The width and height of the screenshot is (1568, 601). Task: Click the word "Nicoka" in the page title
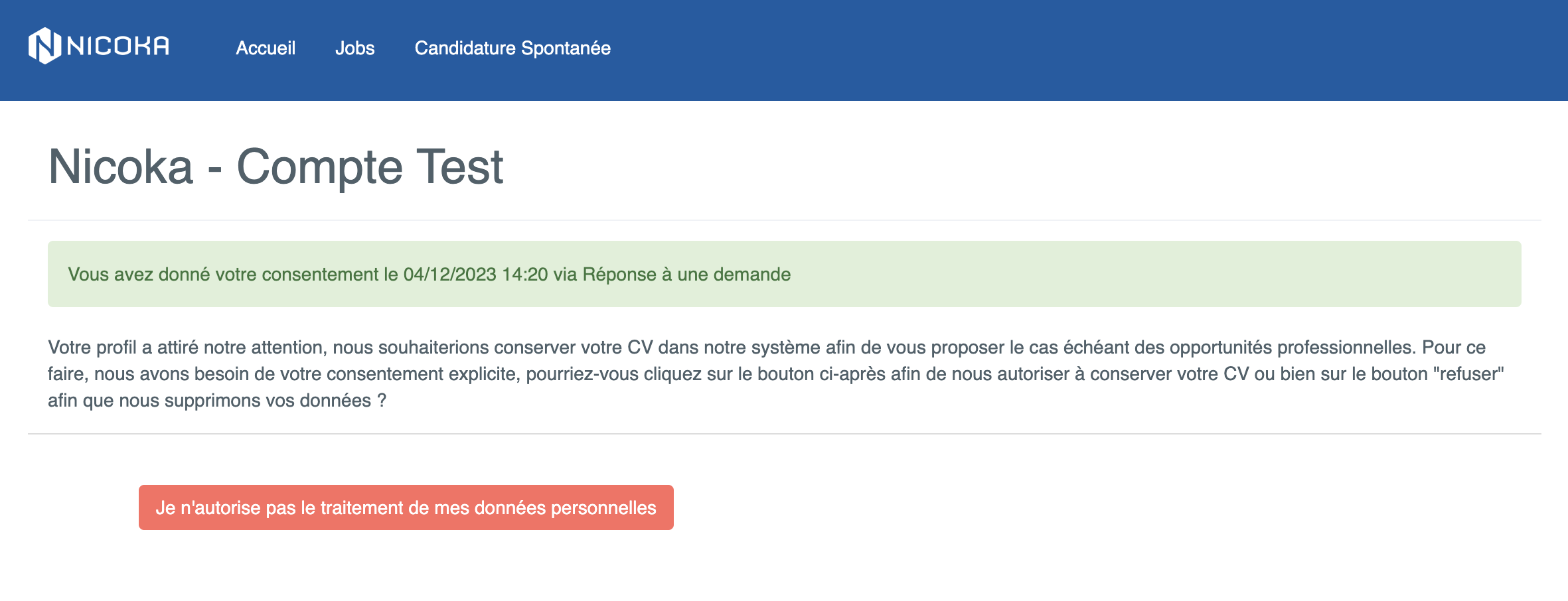point(121,166)
